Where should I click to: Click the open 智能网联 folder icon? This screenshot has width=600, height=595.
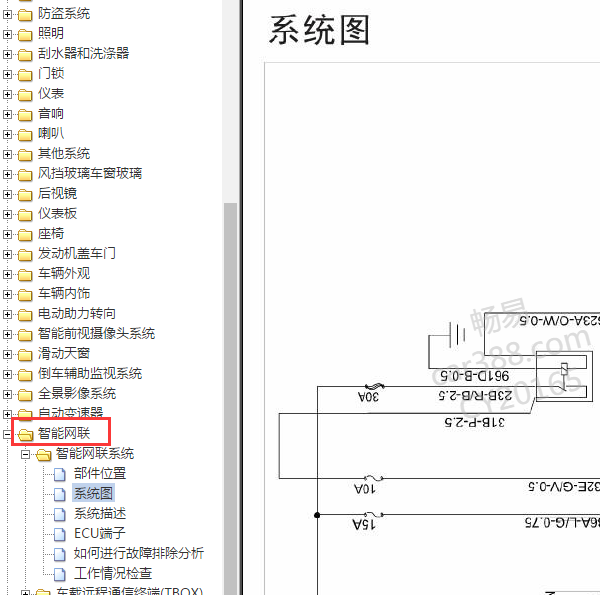click(26, 435)
